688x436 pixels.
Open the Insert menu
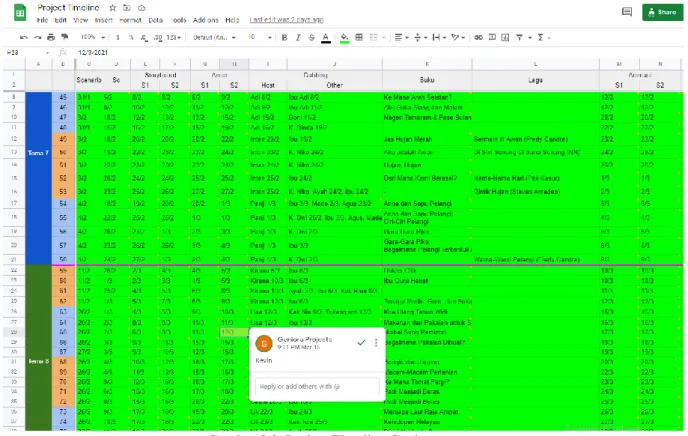[104, 20]
